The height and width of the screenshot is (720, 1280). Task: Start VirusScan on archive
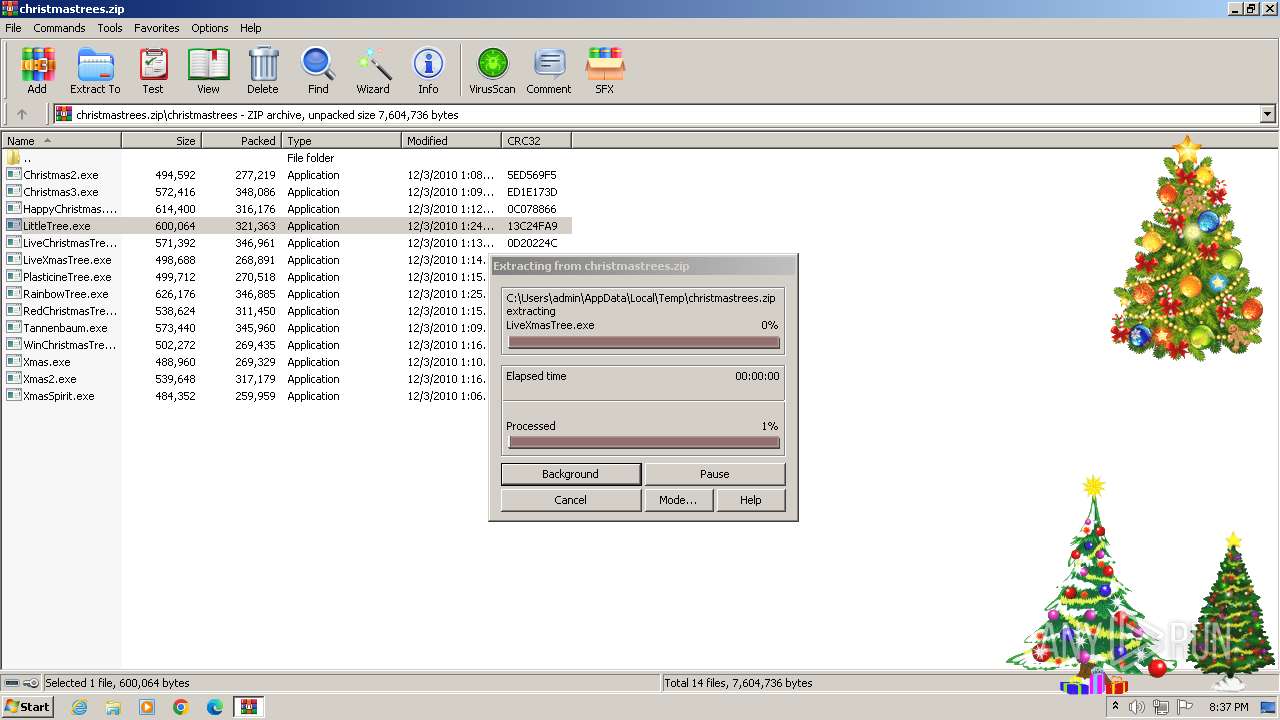pyautogui.click(x=492, y=71)
